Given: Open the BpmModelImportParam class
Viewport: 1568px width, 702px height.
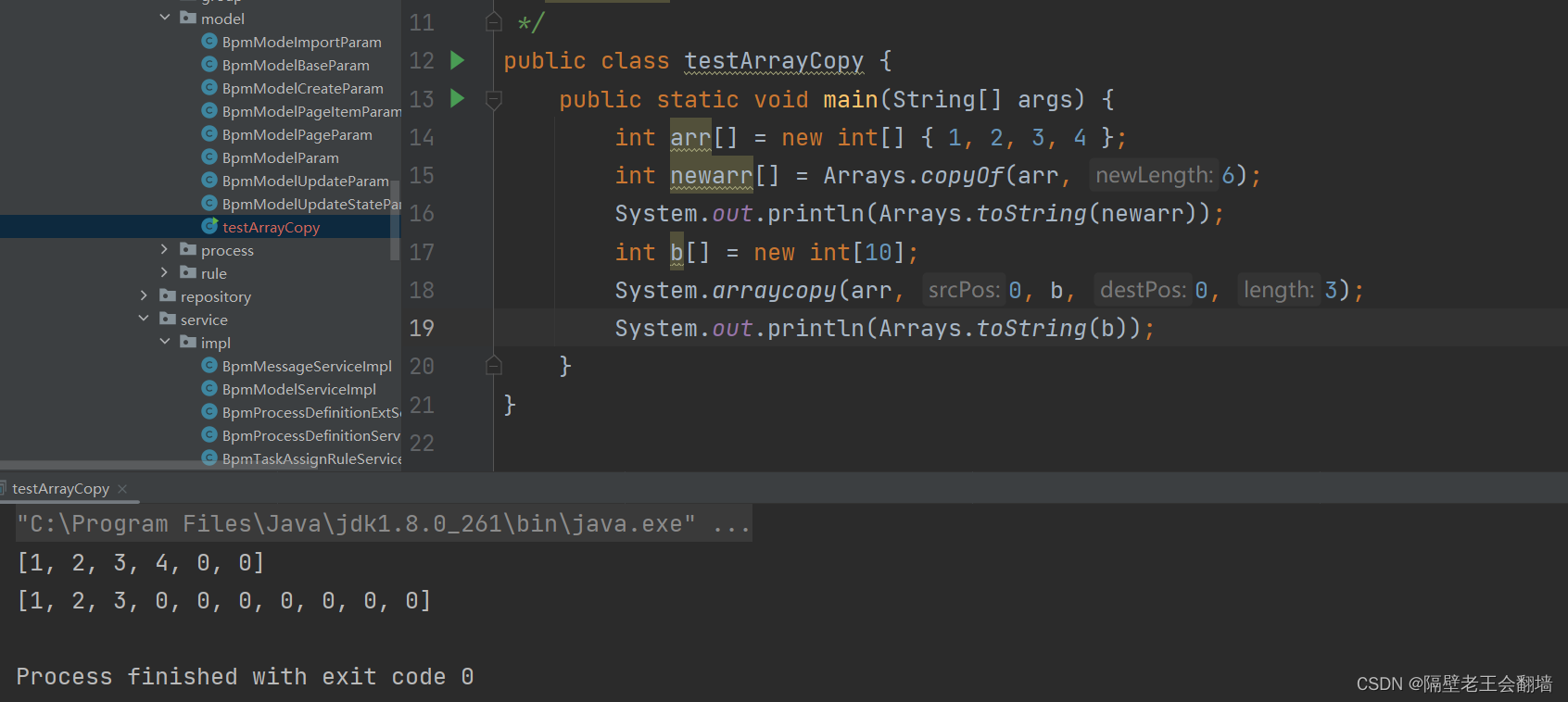Looking at the screenshot, I should point(301,42).
